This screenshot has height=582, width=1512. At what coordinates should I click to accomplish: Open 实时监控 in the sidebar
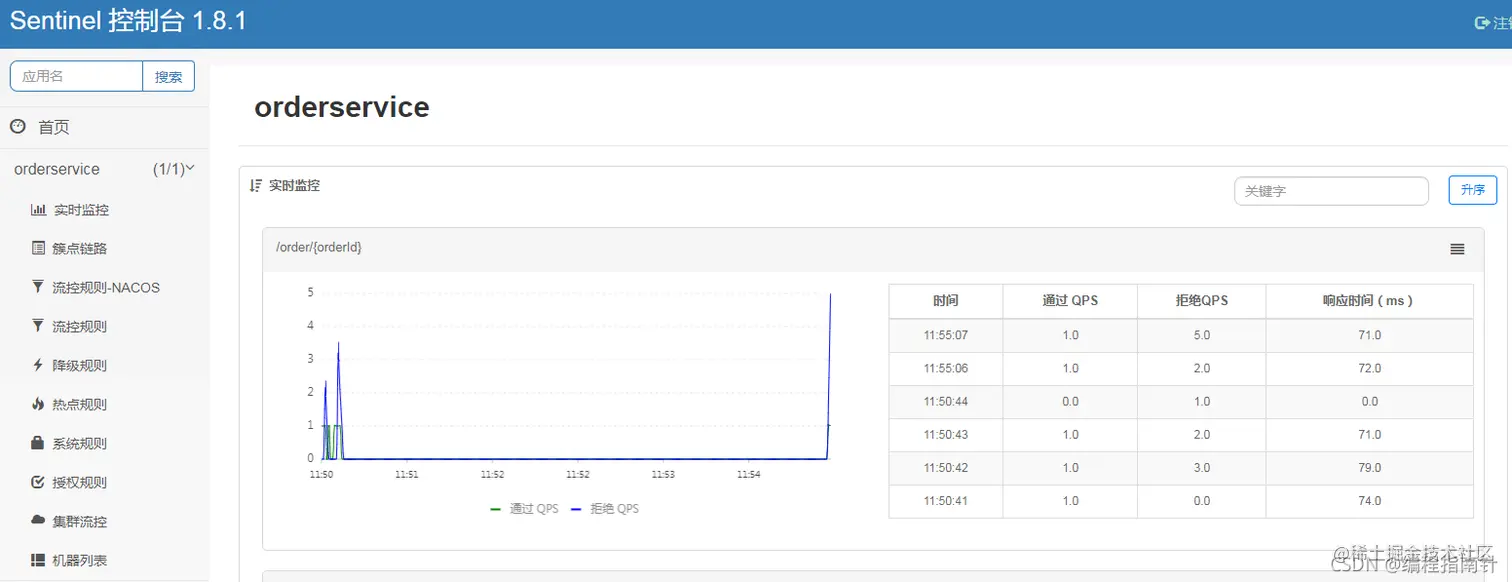coord(81,210)
